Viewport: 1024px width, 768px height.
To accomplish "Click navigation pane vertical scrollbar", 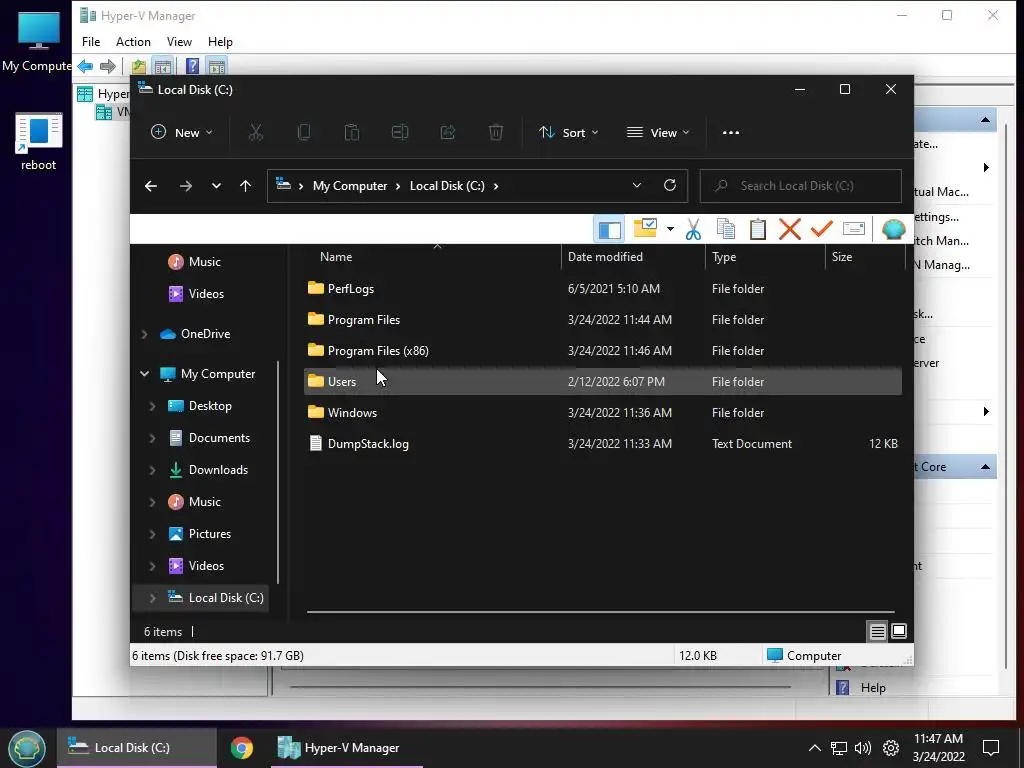I will (278, 472).
